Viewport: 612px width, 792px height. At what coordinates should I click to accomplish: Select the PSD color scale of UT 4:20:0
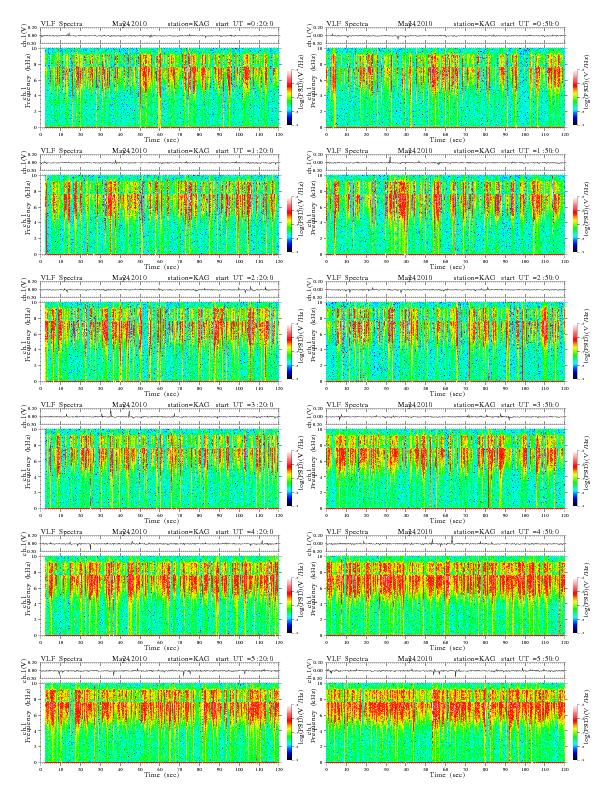click(x=289, y=605)
